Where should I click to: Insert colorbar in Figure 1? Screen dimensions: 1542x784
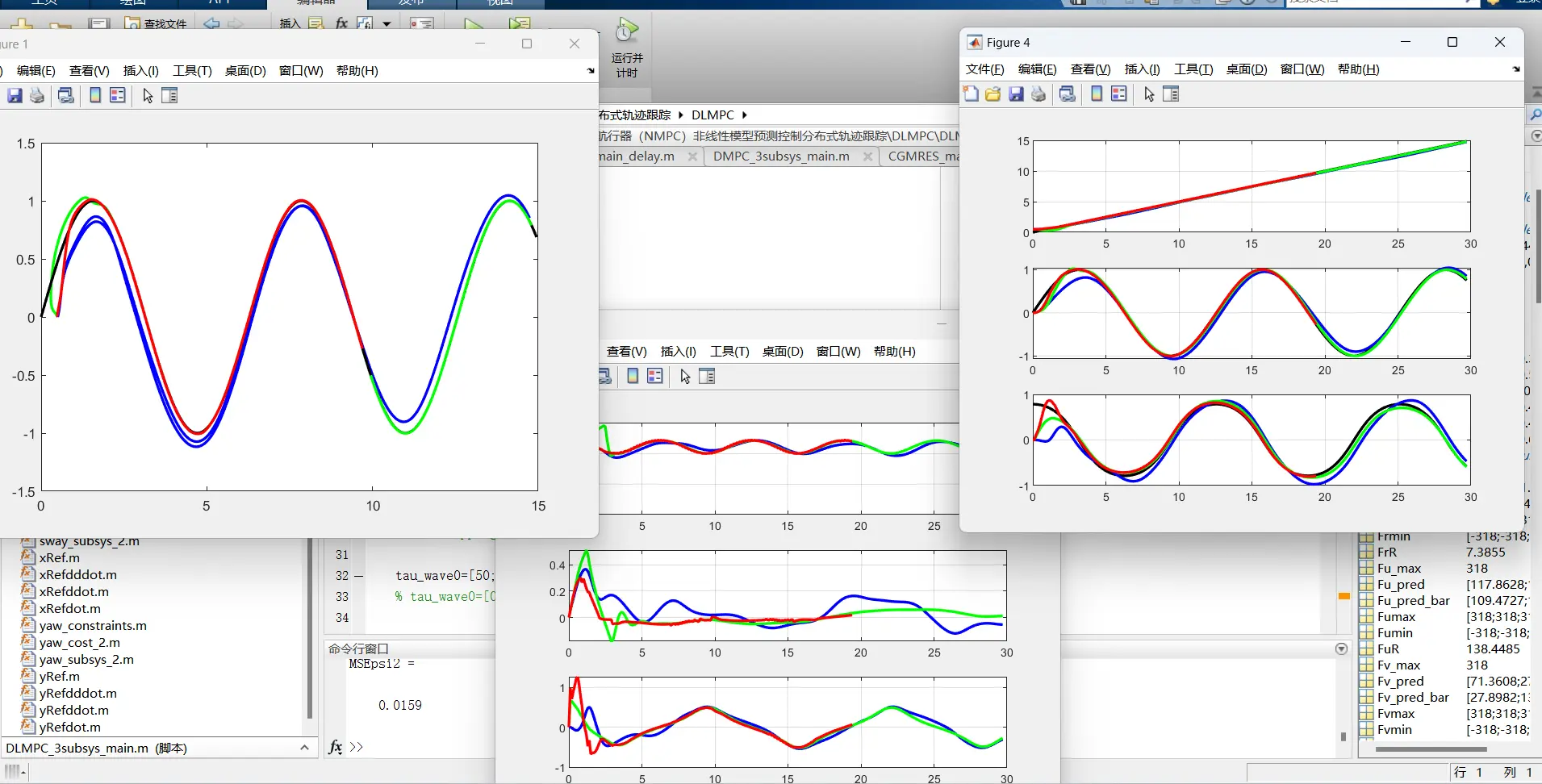point(95,96)
